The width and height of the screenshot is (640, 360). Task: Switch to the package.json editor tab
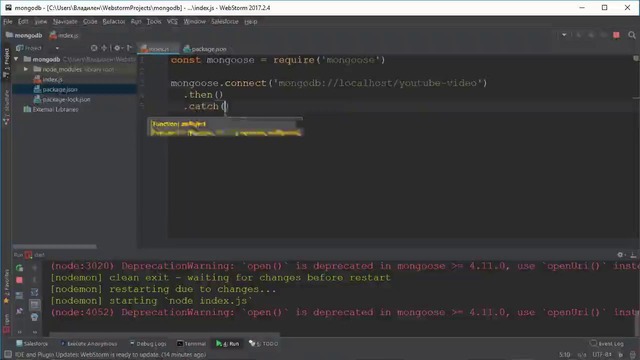coord(205,49)
